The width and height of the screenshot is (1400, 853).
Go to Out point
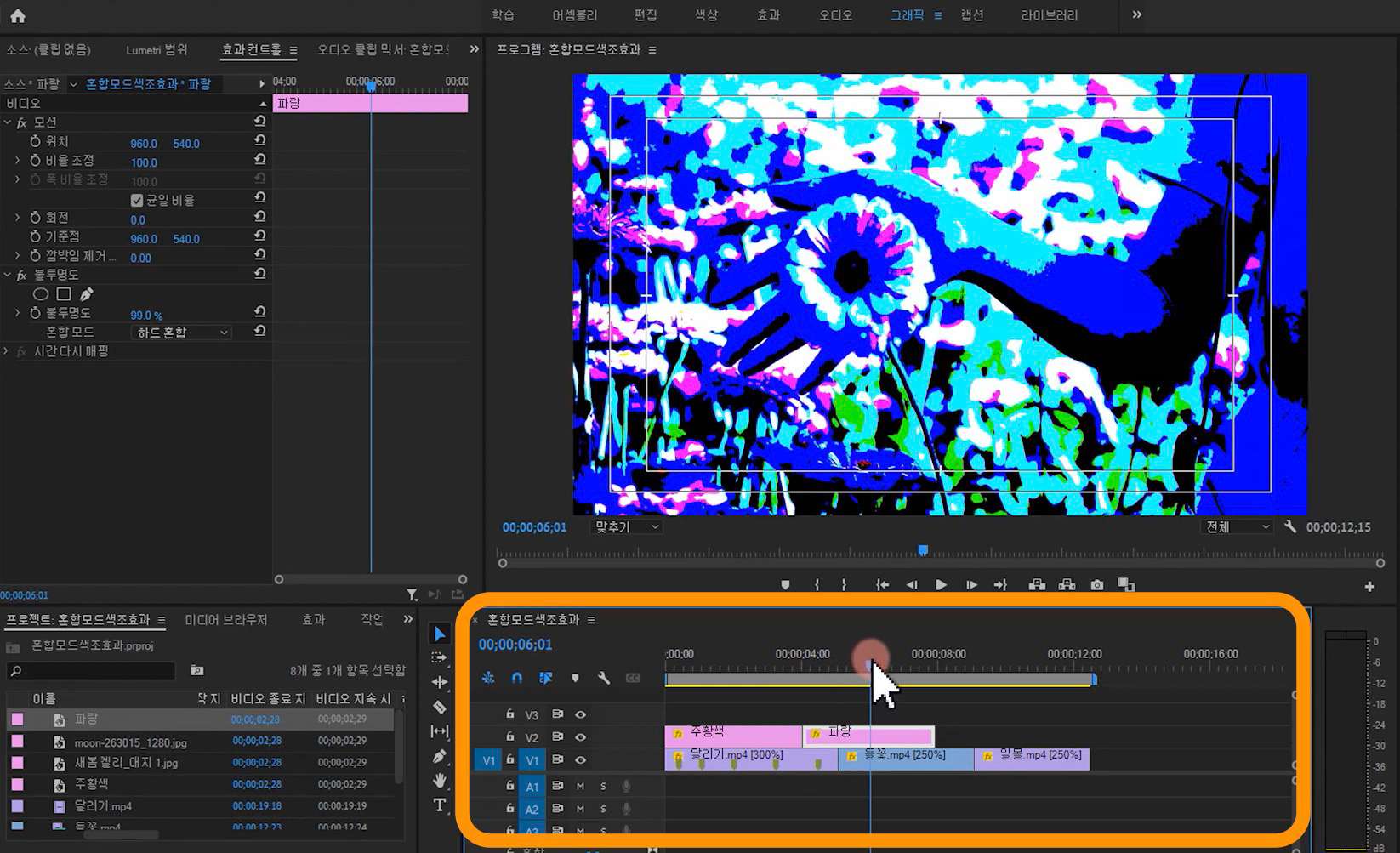point(1001,585)
